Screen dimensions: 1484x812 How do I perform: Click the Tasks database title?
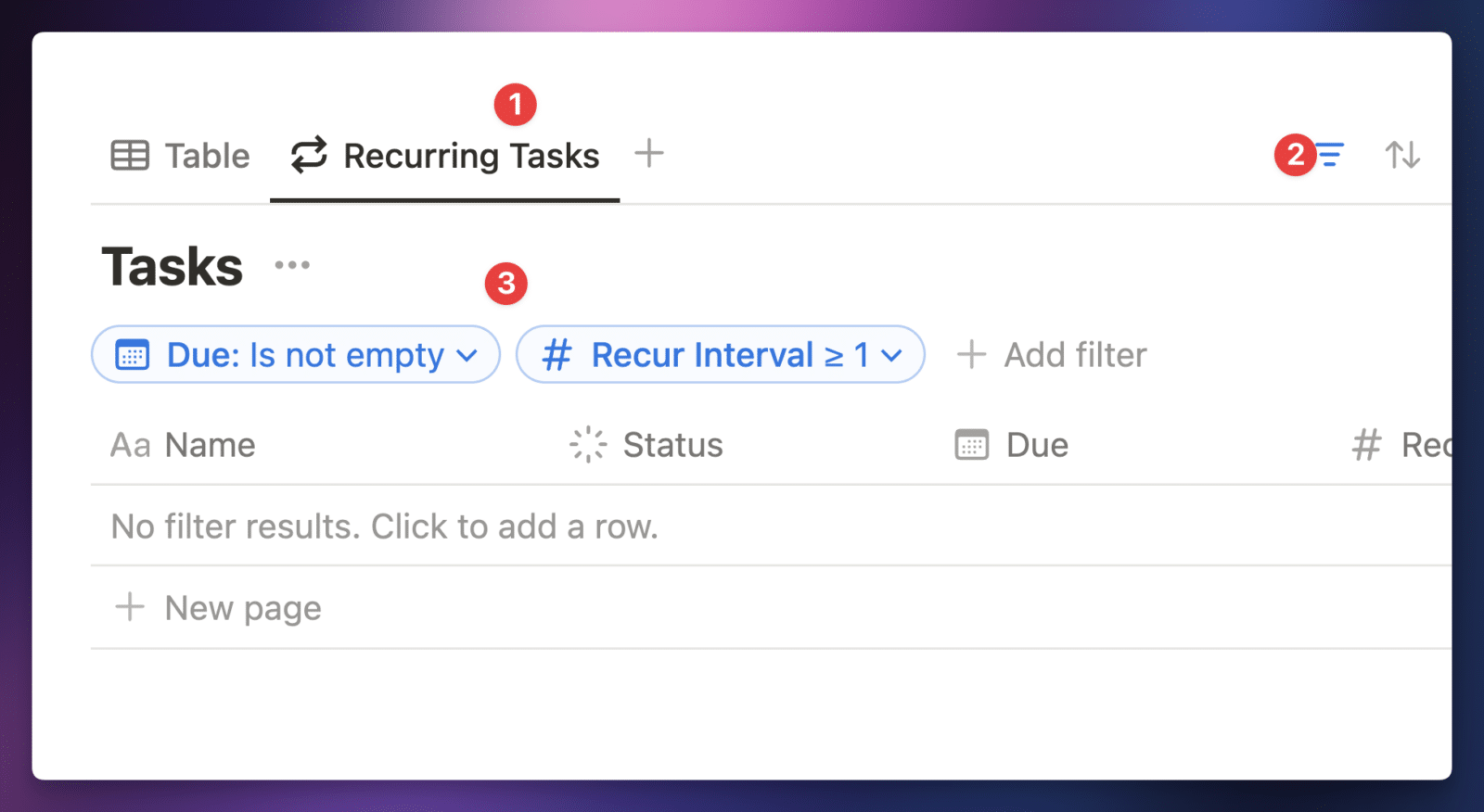pyautogui.click(x=171, y=266)
